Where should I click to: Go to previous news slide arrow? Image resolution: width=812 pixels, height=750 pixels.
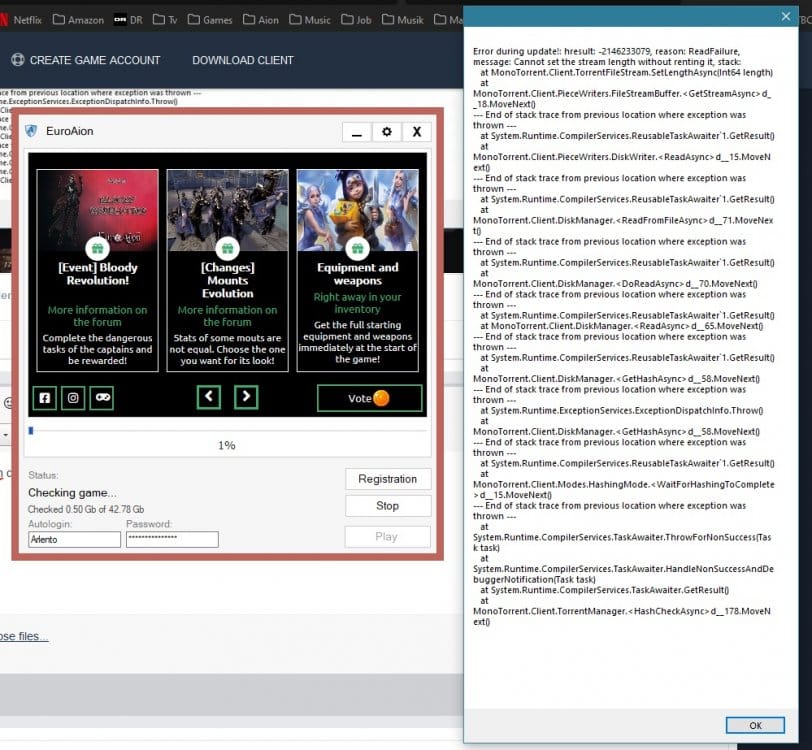tap(208, 398)
